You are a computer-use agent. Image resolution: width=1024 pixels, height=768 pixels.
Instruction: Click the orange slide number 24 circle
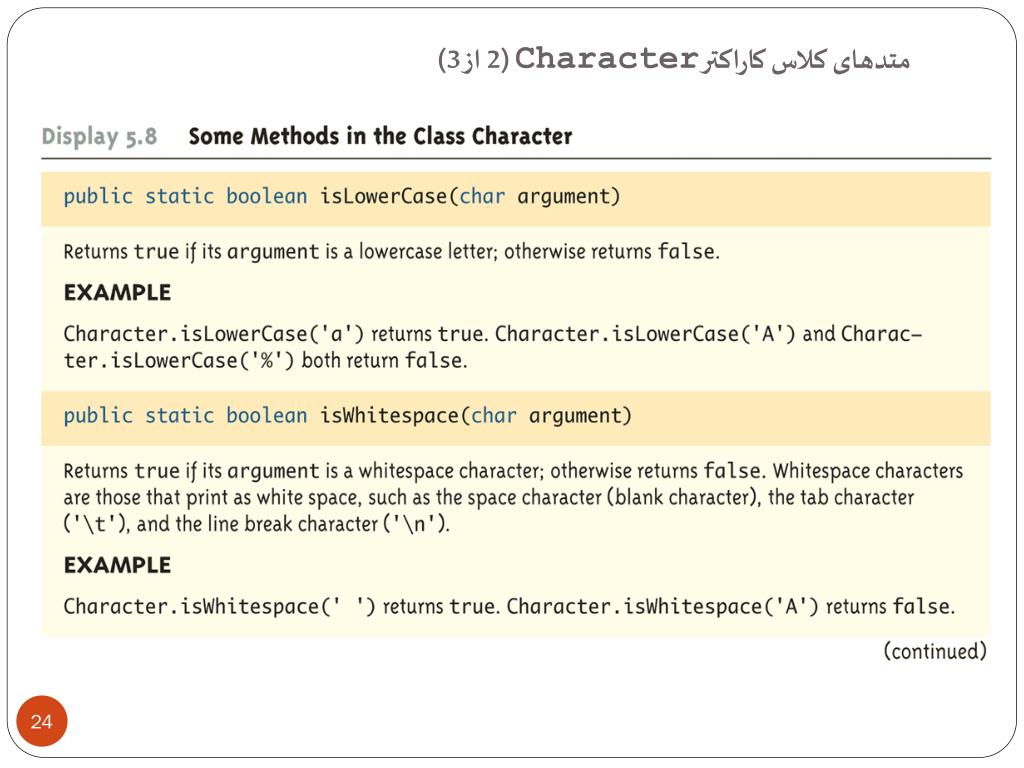(42, 721)
